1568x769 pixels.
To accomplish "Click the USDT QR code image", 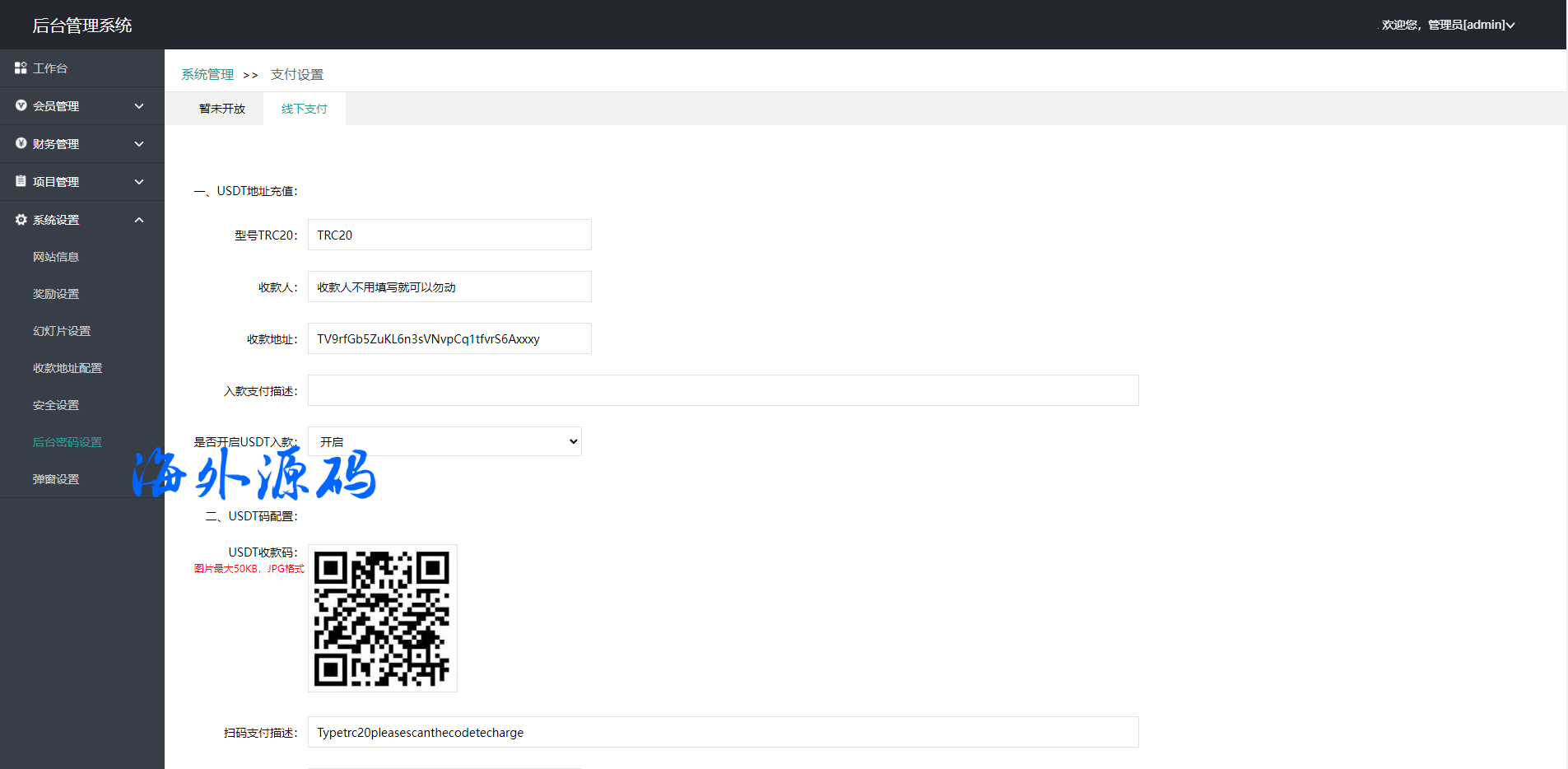I will [x=382, y=618].
